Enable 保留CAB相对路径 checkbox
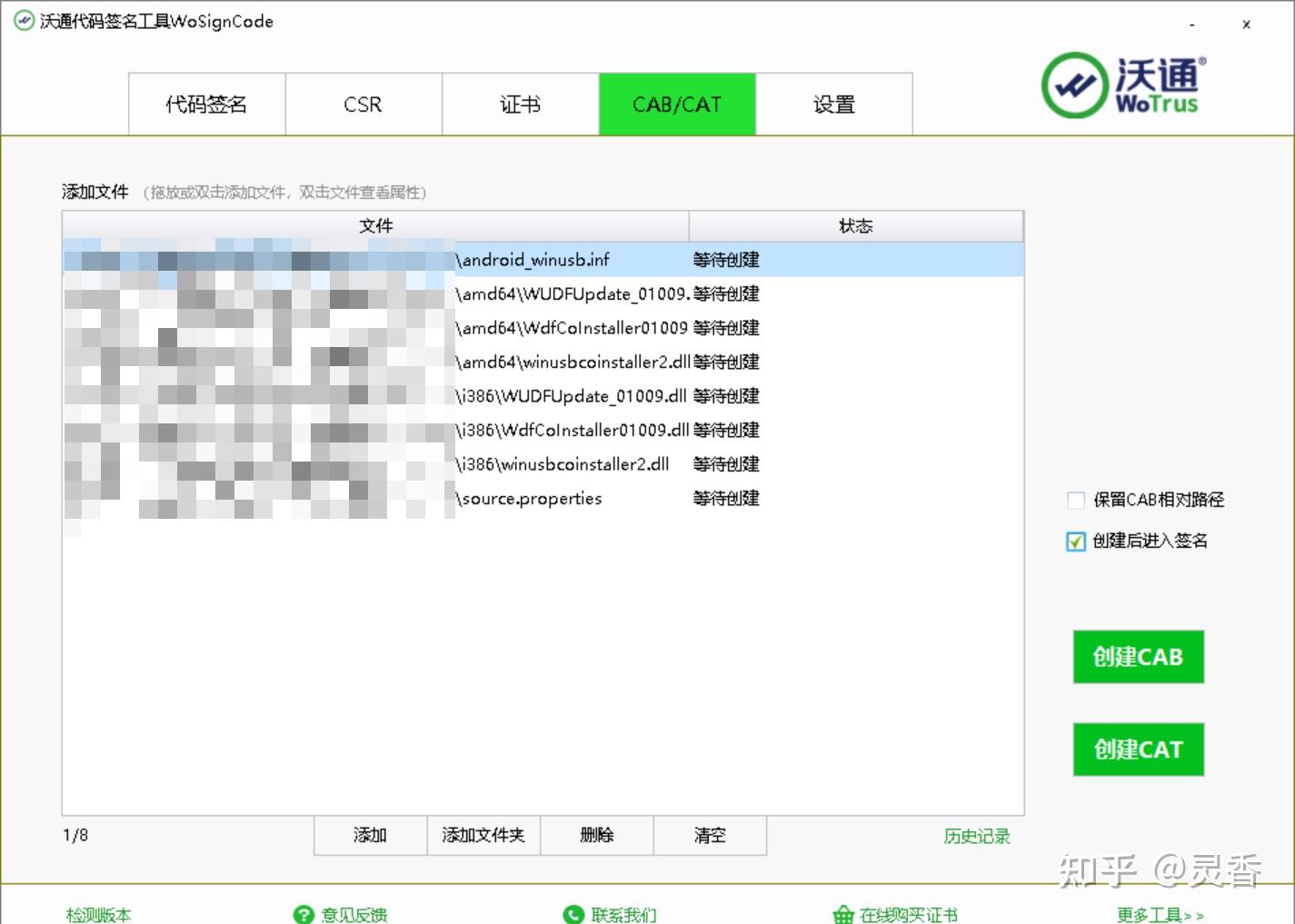This screenshot has height=924, width=1295. [x=1076, y=501]
